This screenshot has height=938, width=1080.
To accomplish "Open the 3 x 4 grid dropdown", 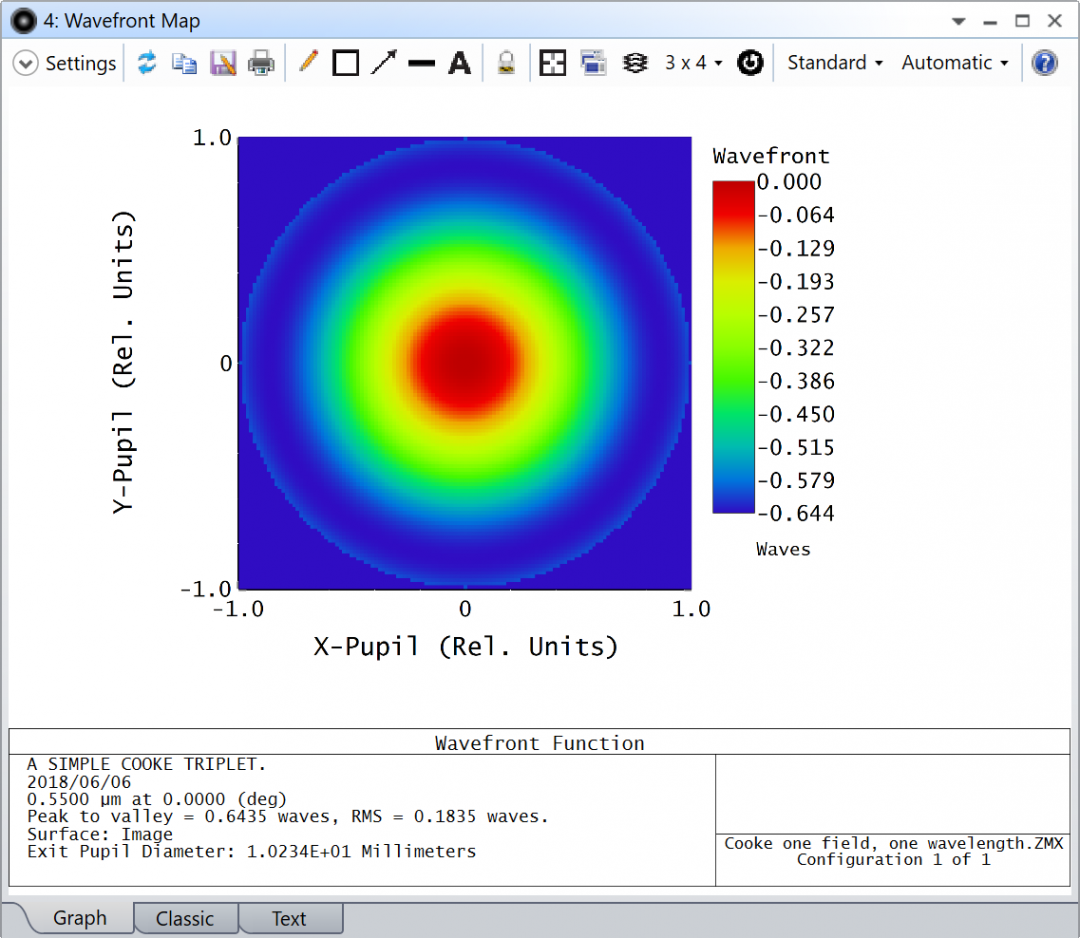I will click(x=693, y=63).
